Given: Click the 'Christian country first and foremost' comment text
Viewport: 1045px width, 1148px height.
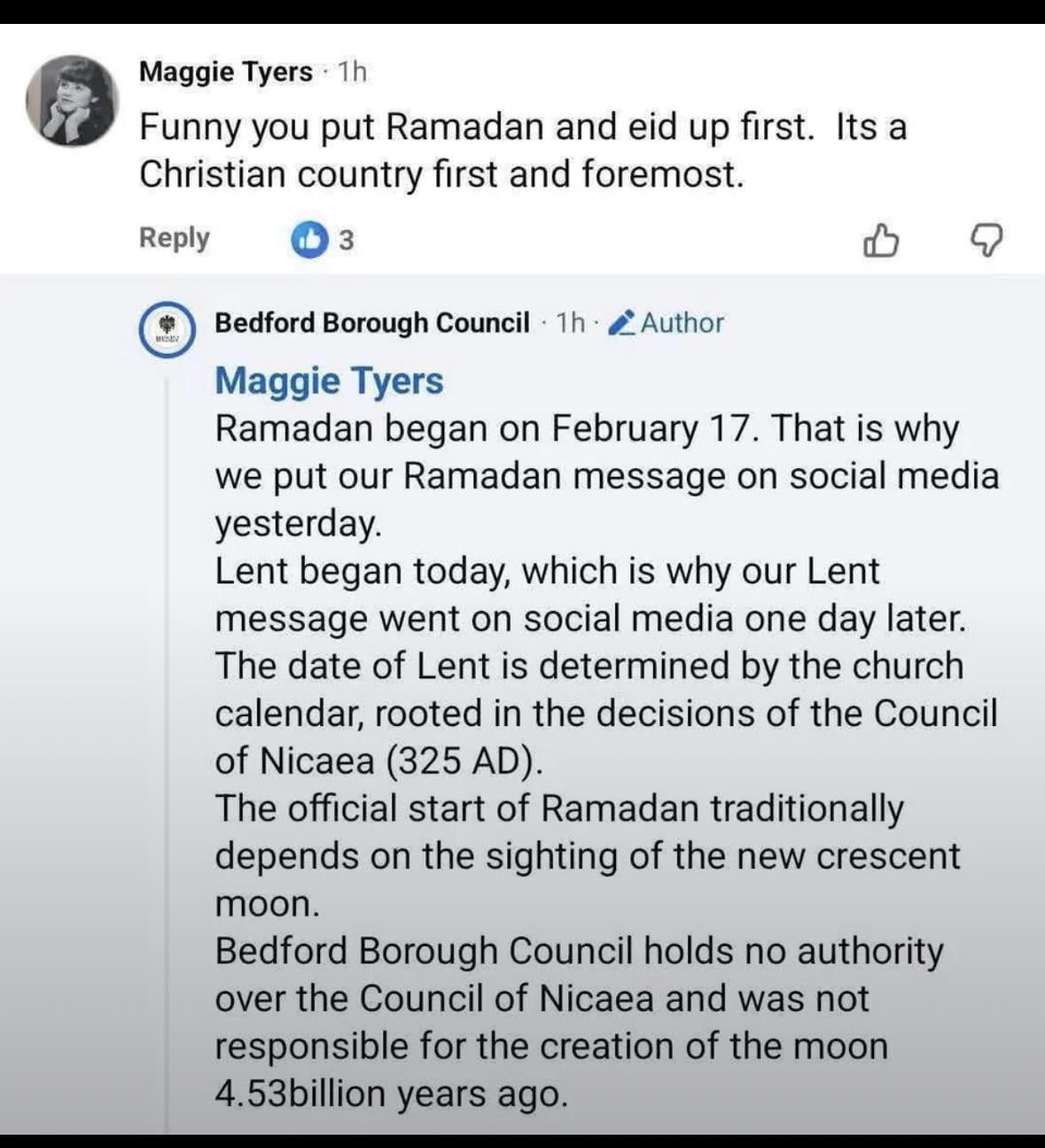Looking at the screenshot, I should point(441,174).
